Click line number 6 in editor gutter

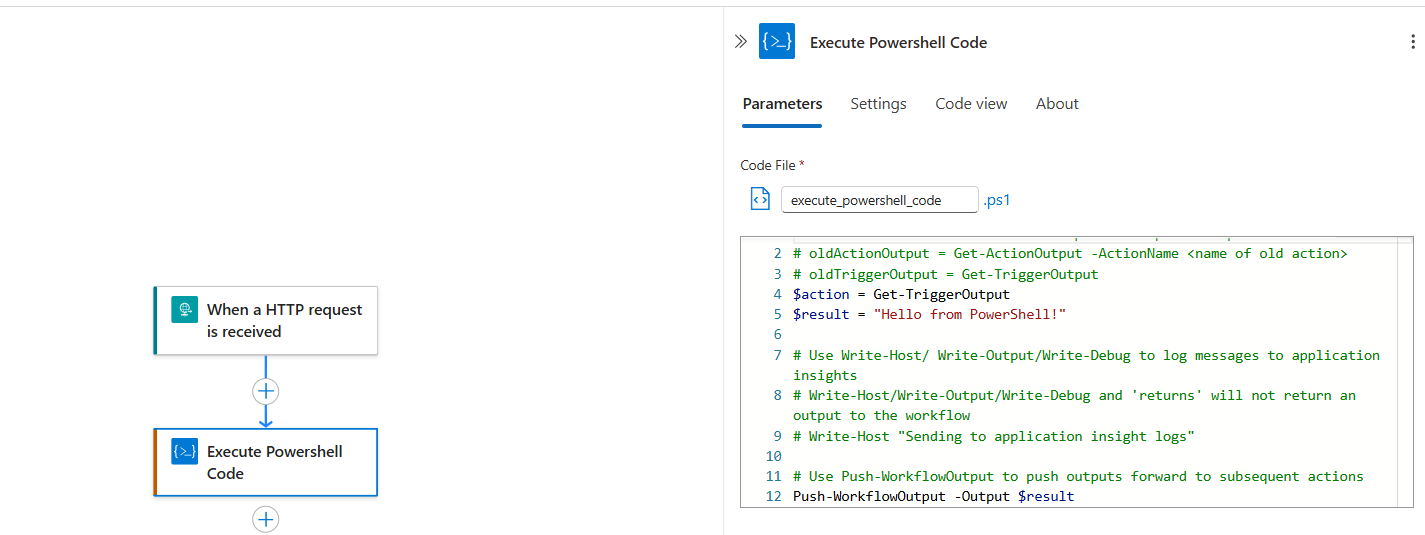pyautogui.click(x=777, y=335)
